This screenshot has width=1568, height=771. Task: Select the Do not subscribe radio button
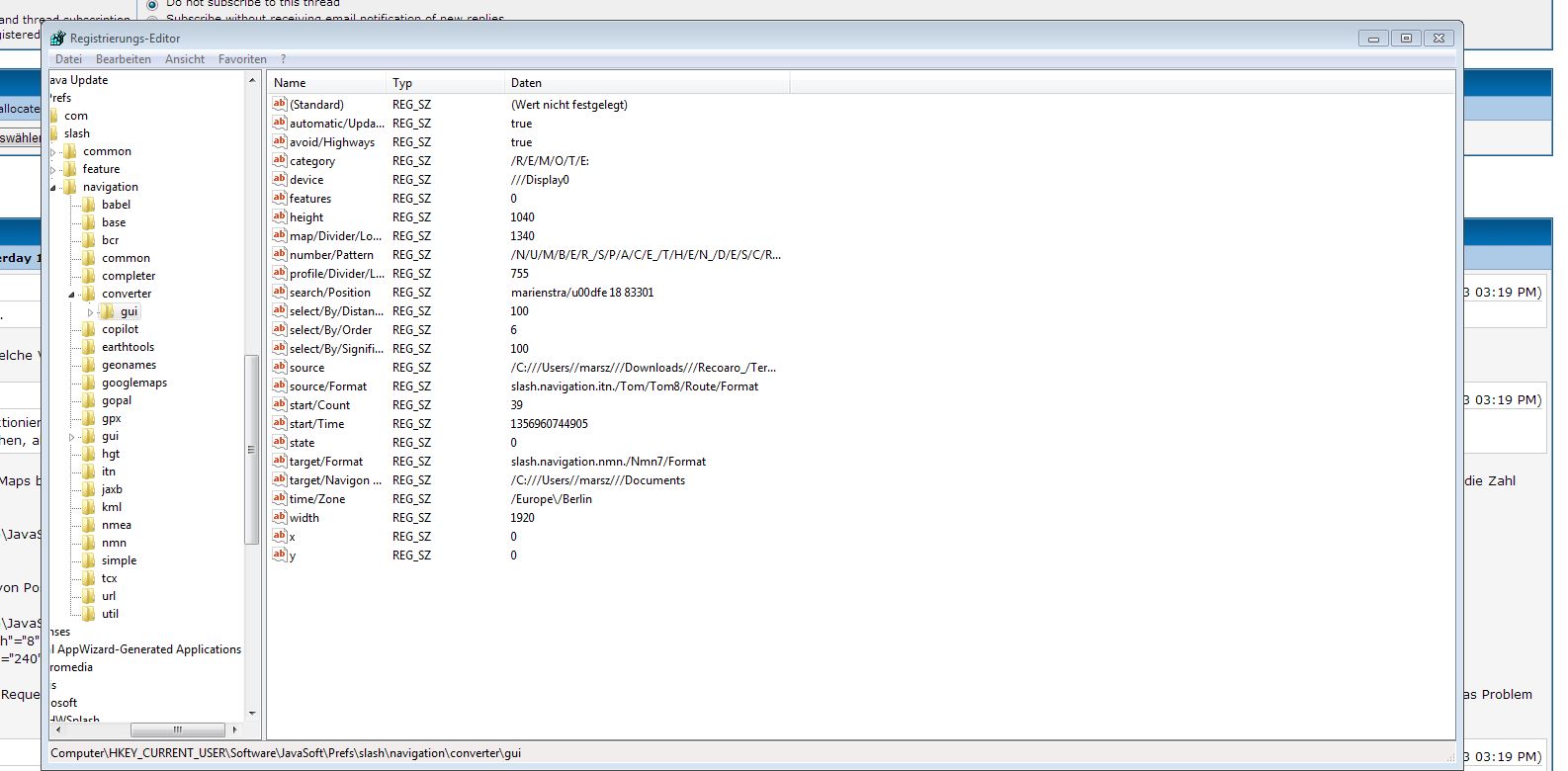click(x=152, y=5)
